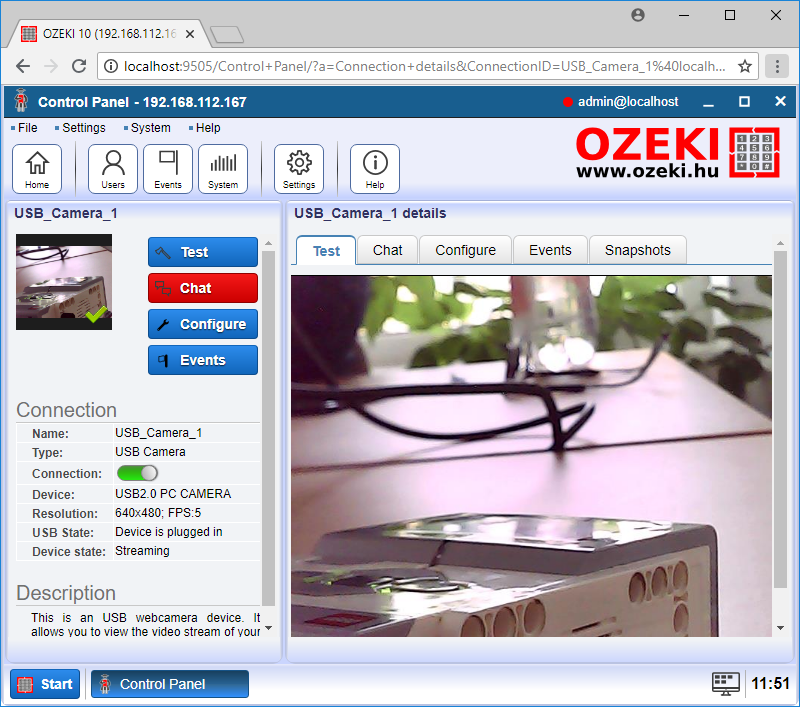Click the blue Test button
Image resolution: width=800 pixels, height=707 pixels.
point(203,252)
